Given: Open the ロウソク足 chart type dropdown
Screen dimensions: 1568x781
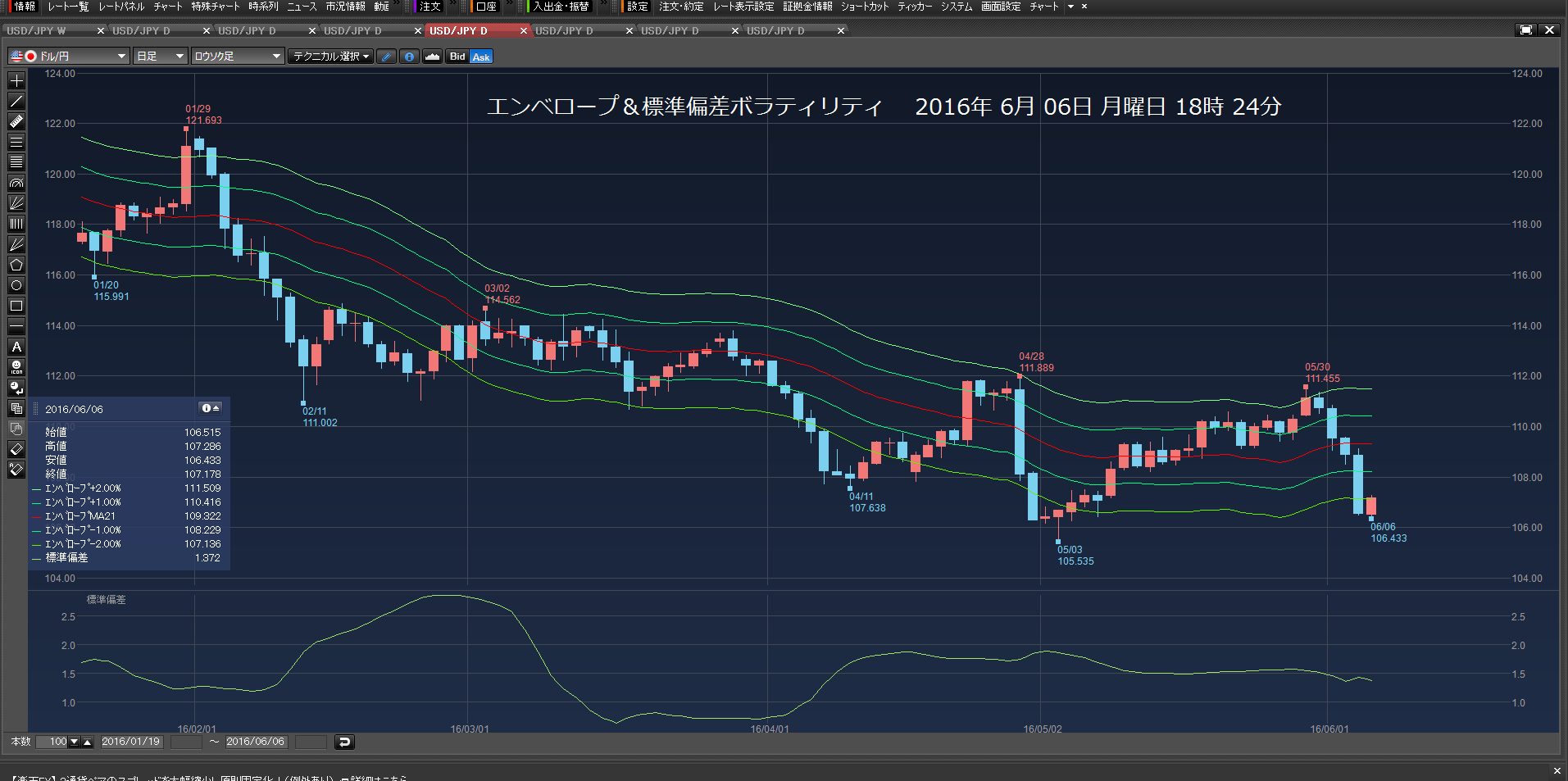Looking at the screenshot, I should point(237,56).
